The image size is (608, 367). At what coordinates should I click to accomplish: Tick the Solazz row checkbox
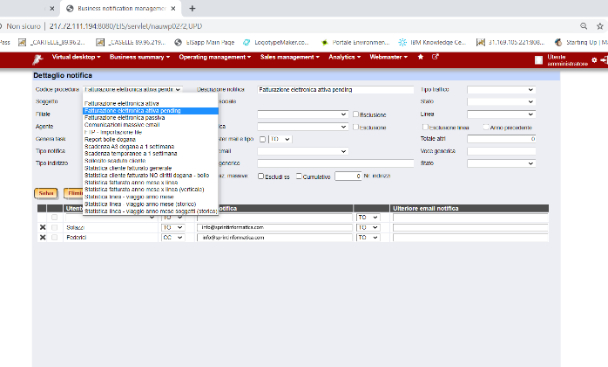pyautogui.click(x=54, y=227)
